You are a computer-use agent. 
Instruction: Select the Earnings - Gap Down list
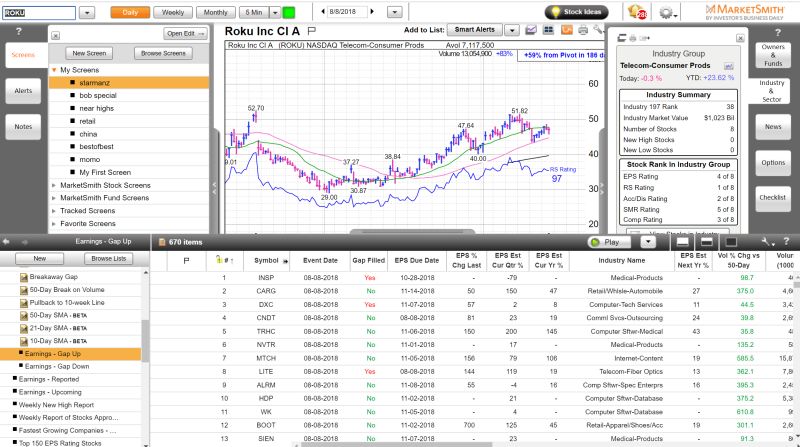57,366
